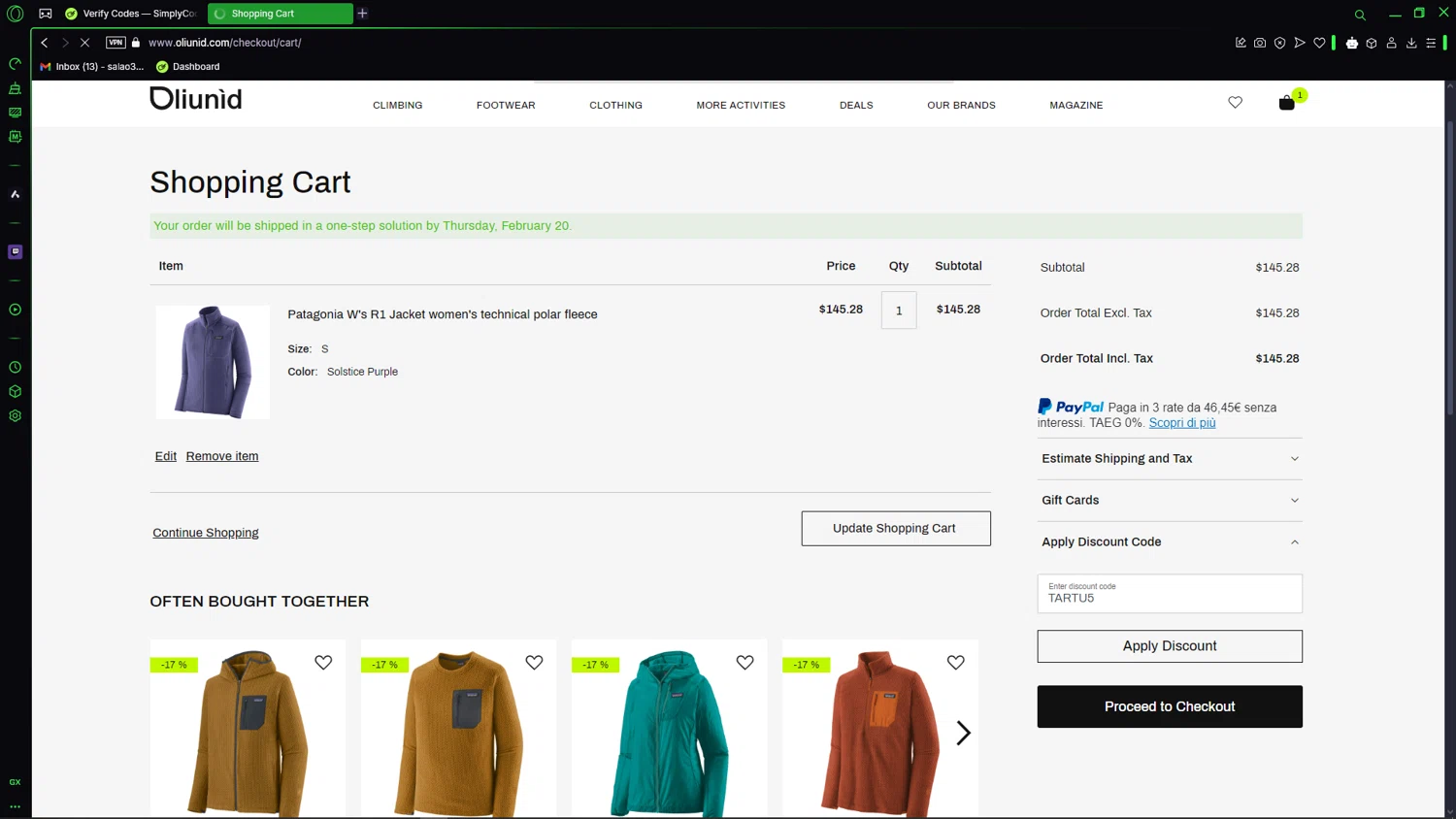Open History clock icon in sidebar
The image size is (1456, 819).
tap(15, 367)
